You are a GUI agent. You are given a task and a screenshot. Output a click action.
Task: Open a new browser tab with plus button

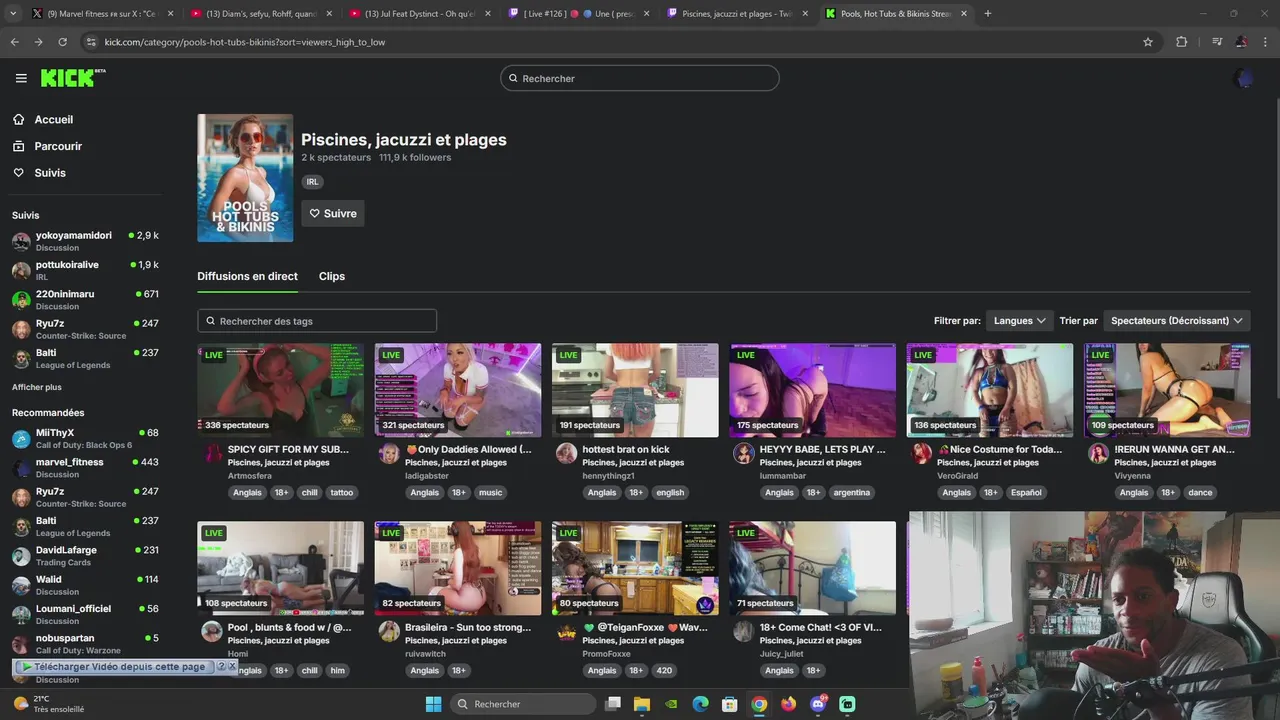[988, 14]
